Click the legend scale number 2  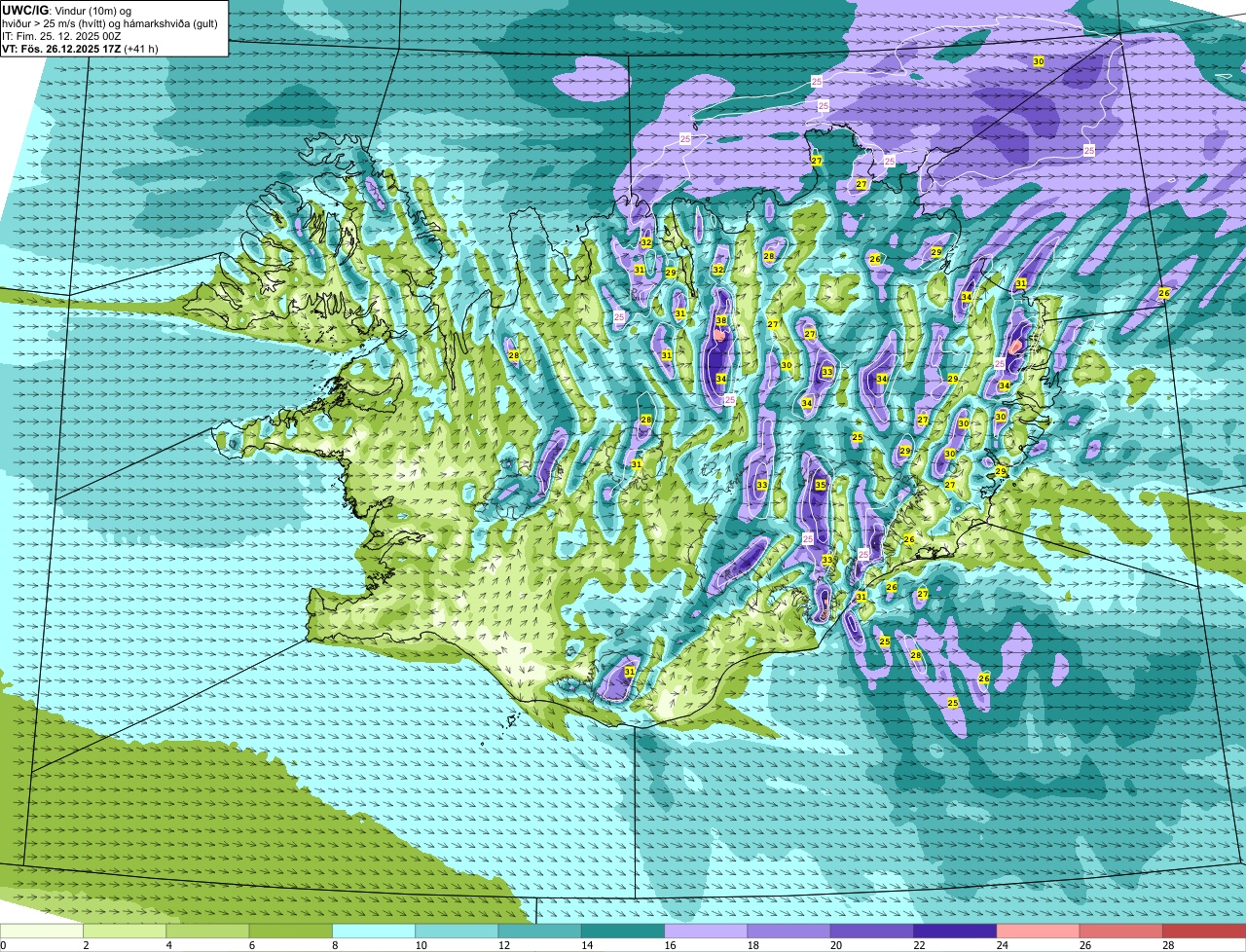[86, 945]
